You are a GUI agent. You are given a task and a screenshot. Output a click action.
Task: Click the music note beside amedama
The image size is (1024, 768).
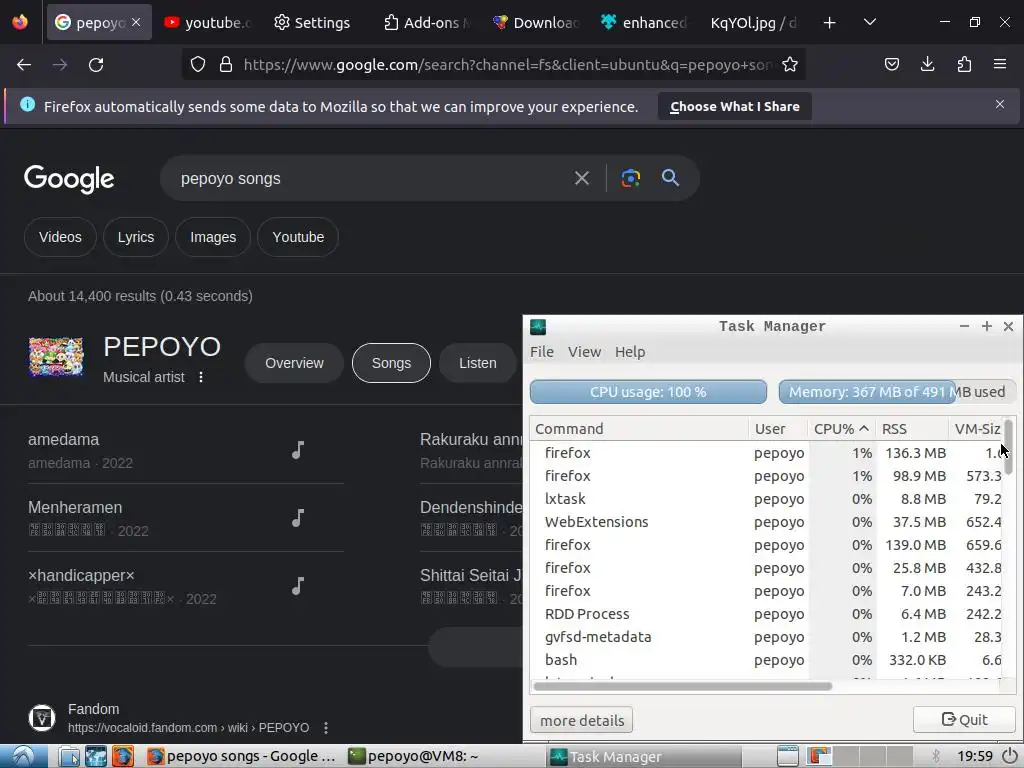coord(298,450)
